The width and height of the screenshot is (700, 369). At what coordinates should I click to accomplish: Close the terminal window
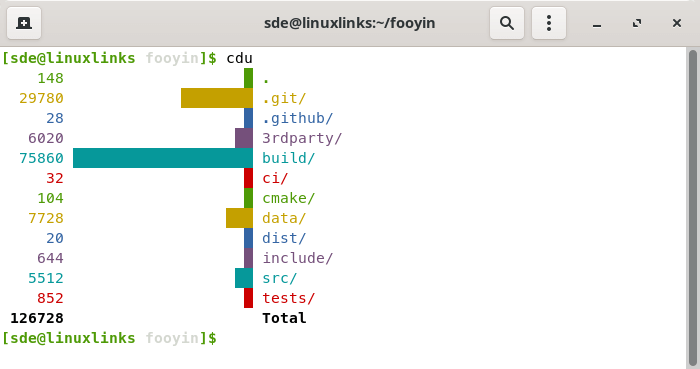677,23
